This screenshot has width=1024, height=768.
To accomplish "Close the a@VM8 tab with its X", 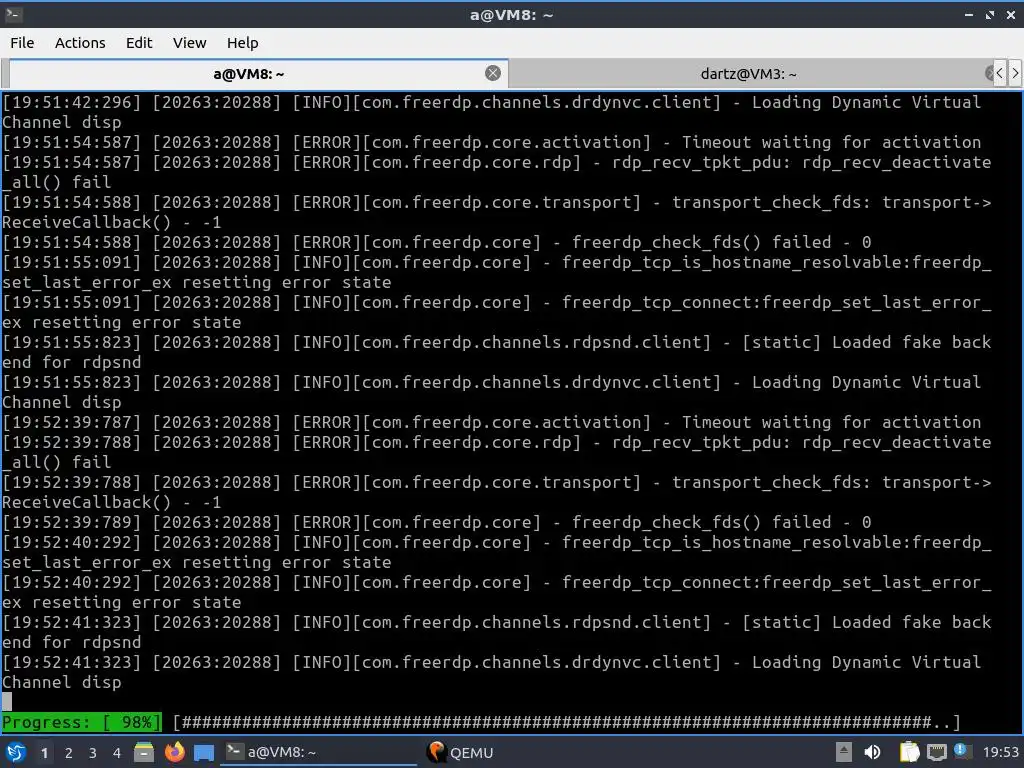I will coord(493,73).
